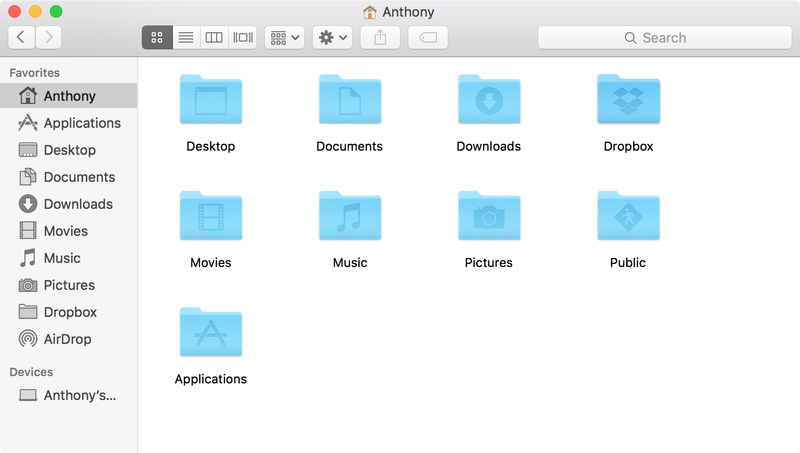
Task: Switch to column view
Action: point(214,37)
